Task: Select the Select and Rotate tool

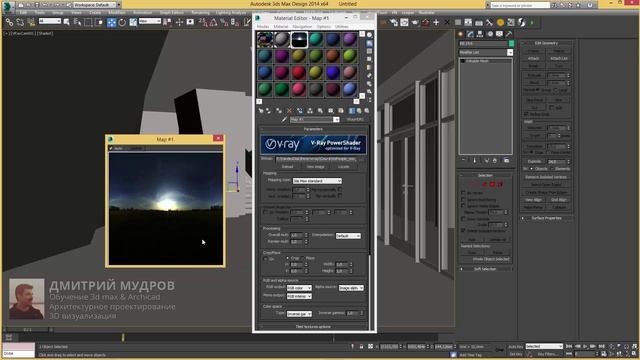Action: (x=122, y=22)
